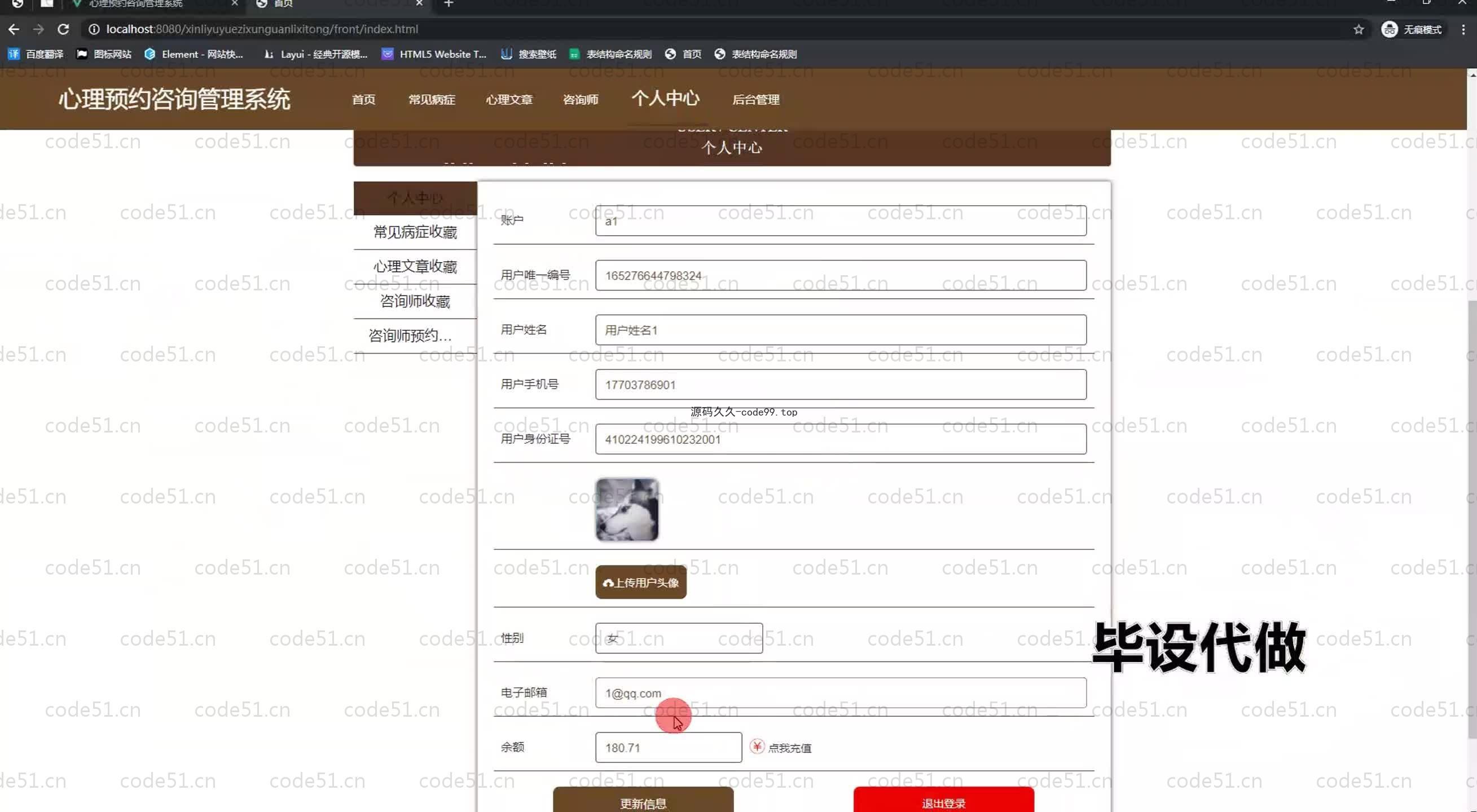Open the Element bookmark
Viewport: 1477px width, 812px height.
point(195,54)
